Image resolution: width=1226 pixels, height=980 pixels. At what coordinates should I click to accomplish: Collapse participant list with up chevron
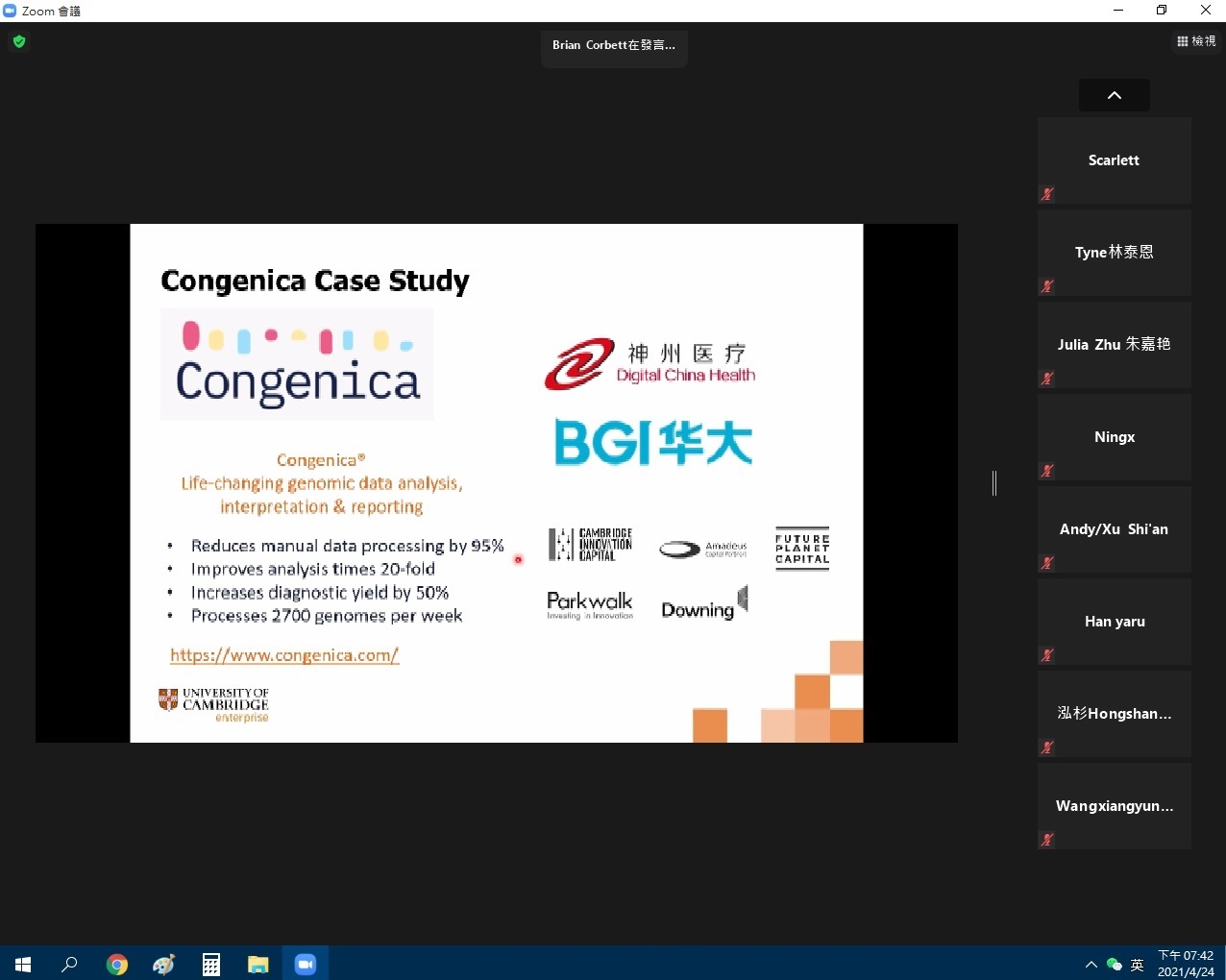click(1114, 95)
